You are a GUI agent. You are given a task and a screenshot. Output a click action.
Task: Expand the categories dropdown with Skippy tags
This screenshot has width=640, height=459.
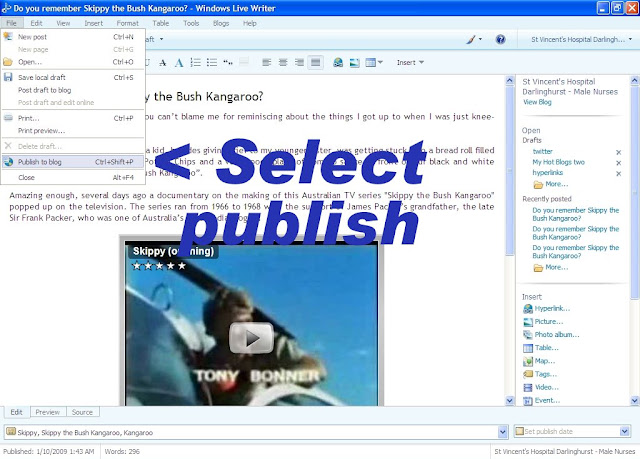point(502,432)
